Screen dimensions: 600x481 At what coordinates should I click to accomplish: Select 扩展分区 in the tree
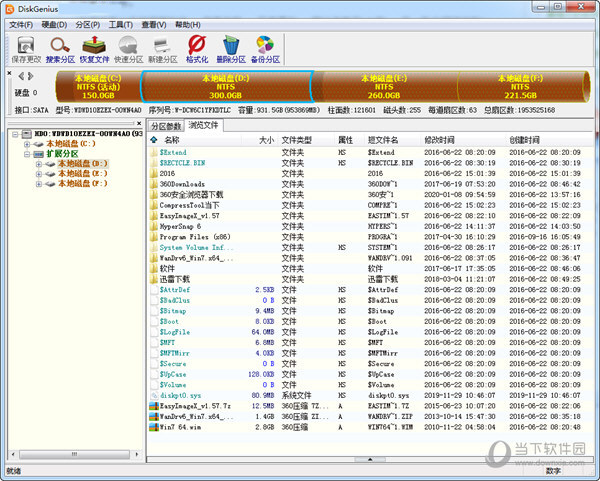[x=62, y=154]
